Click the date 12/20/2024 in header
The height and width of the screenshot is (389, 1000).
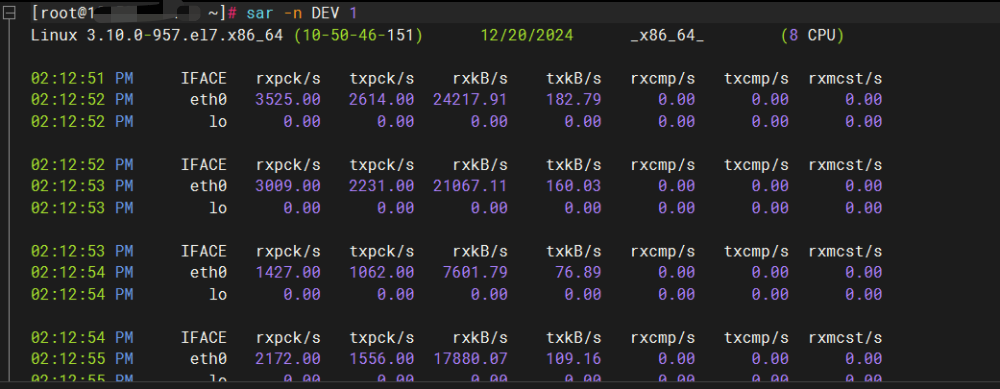pyautogui.click(x=526, y=36)
